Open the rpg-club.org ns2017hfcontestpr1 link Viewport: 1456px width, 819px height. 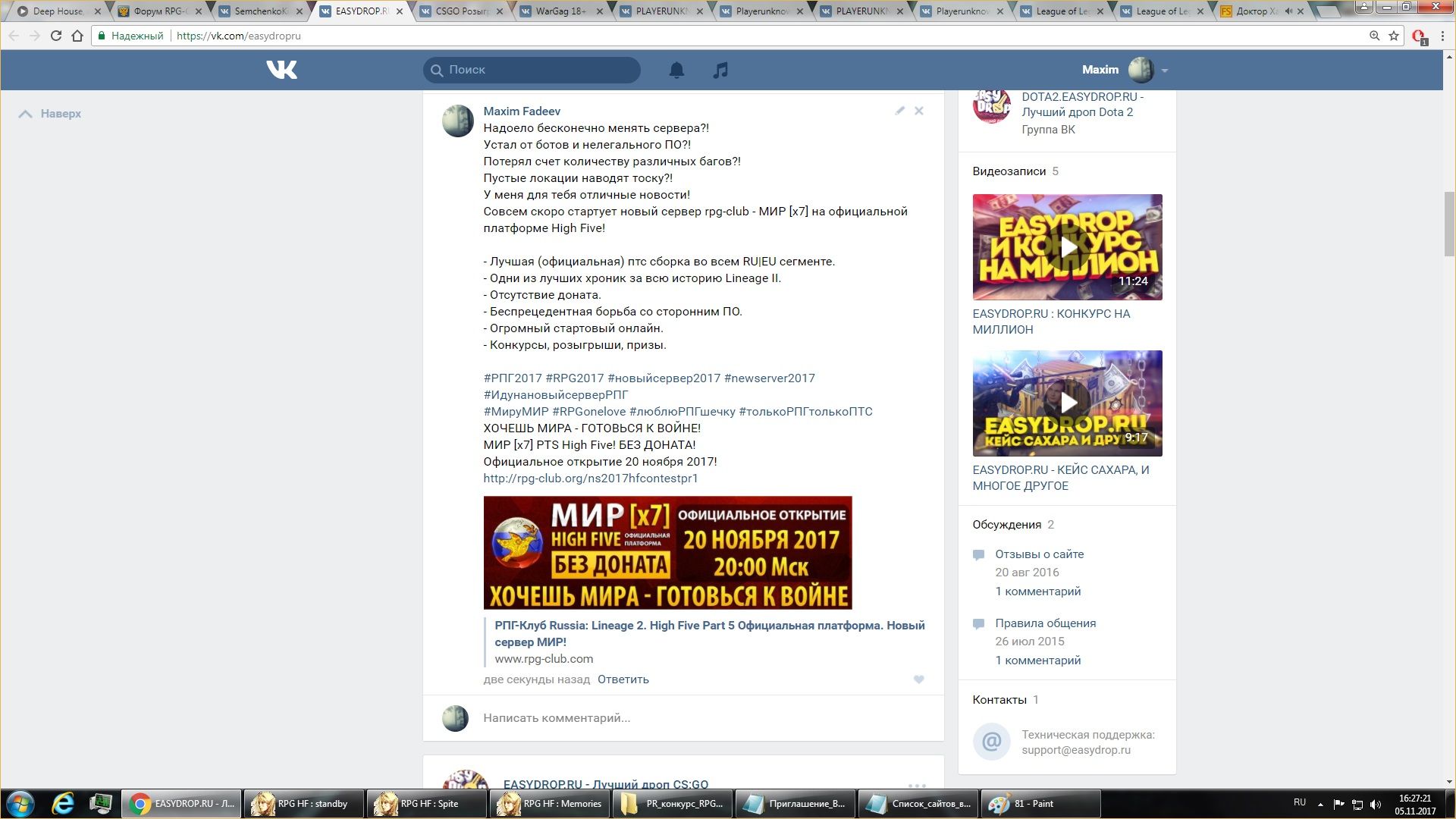tap(590, 479)
